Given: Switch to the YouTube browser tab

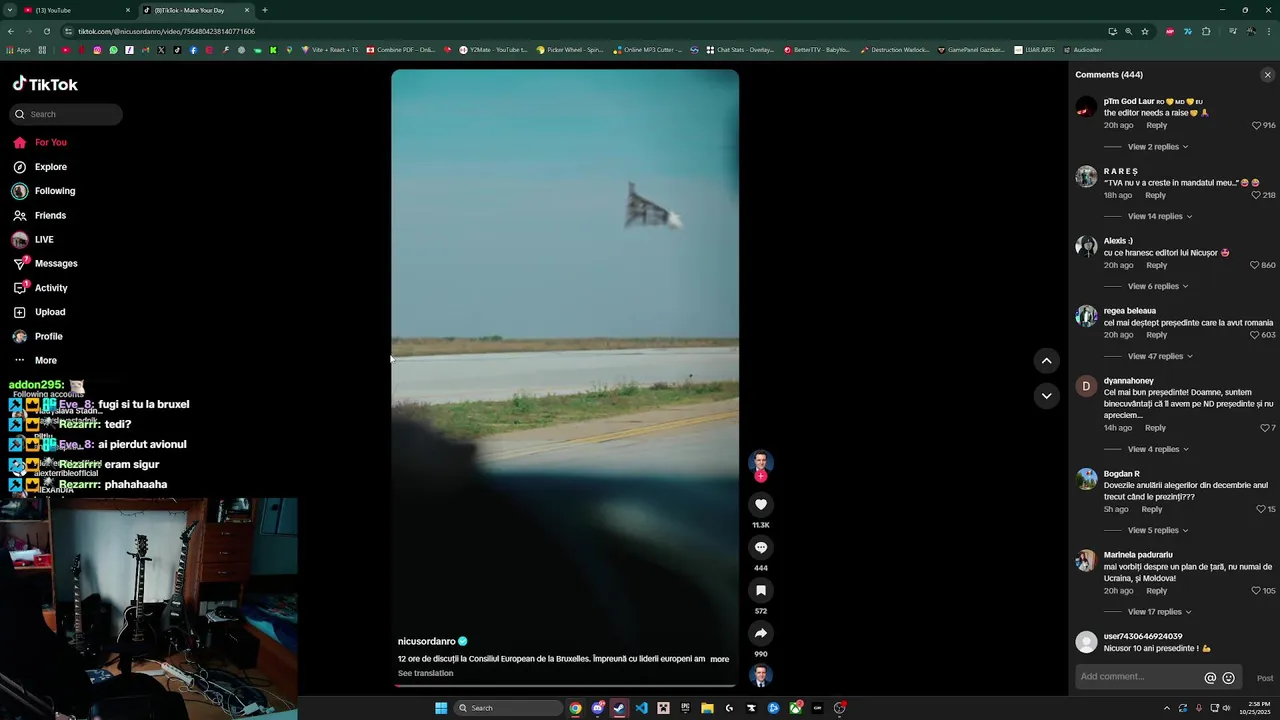Looking at the screenshot, I should coord(75,10).
